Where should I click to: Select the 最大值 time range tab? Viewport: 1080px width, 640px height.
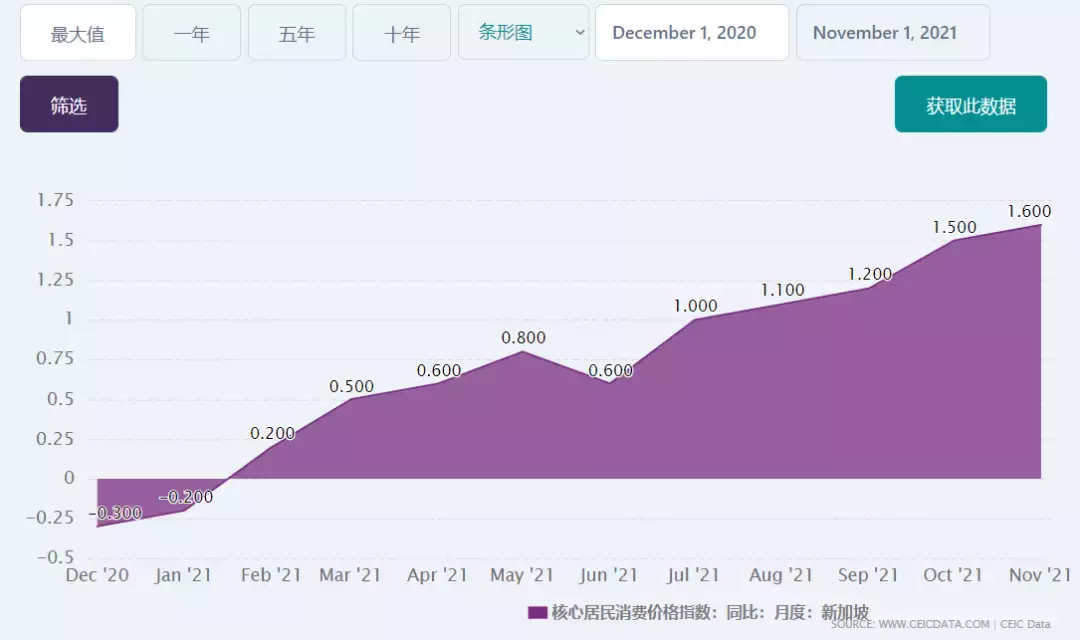click(x=78, y=33)
